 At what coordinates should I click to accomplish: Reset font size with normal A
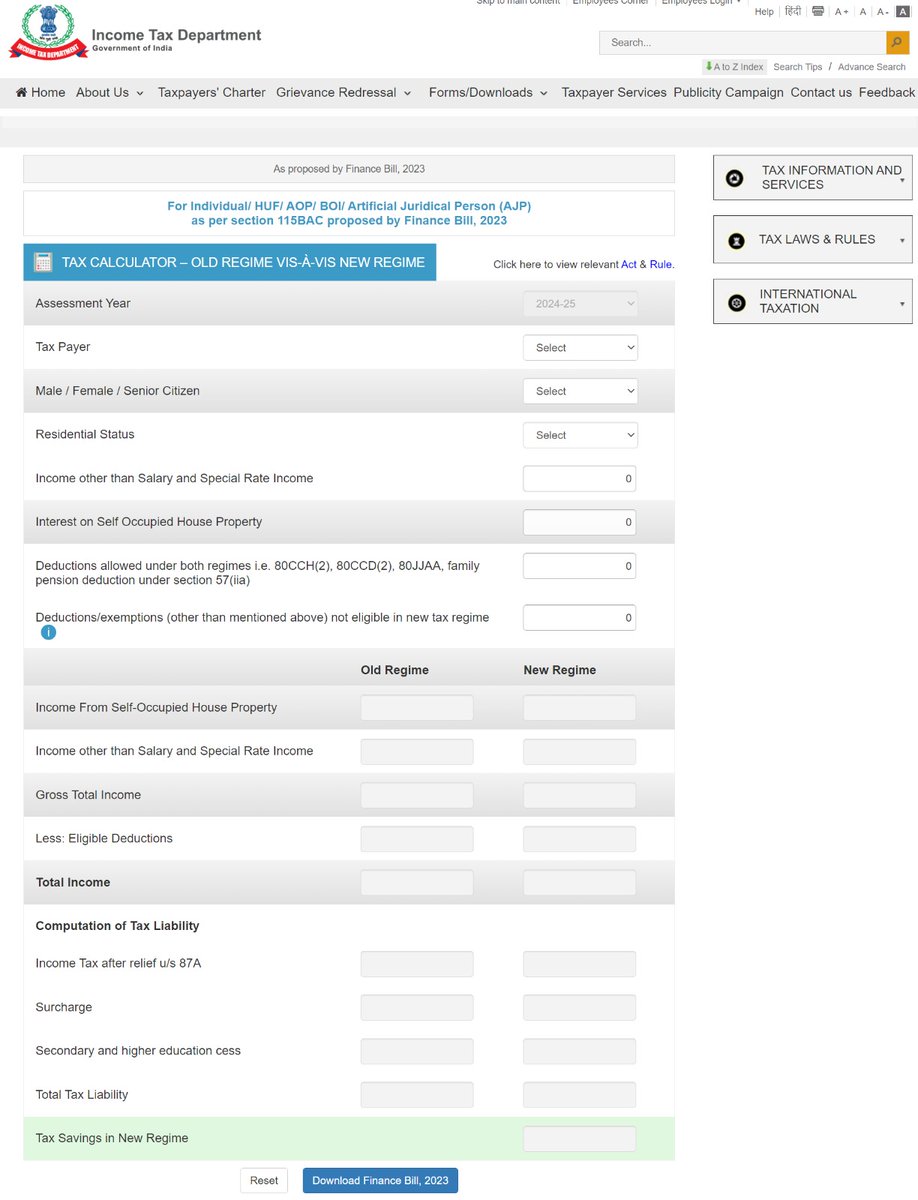[863, 12]
